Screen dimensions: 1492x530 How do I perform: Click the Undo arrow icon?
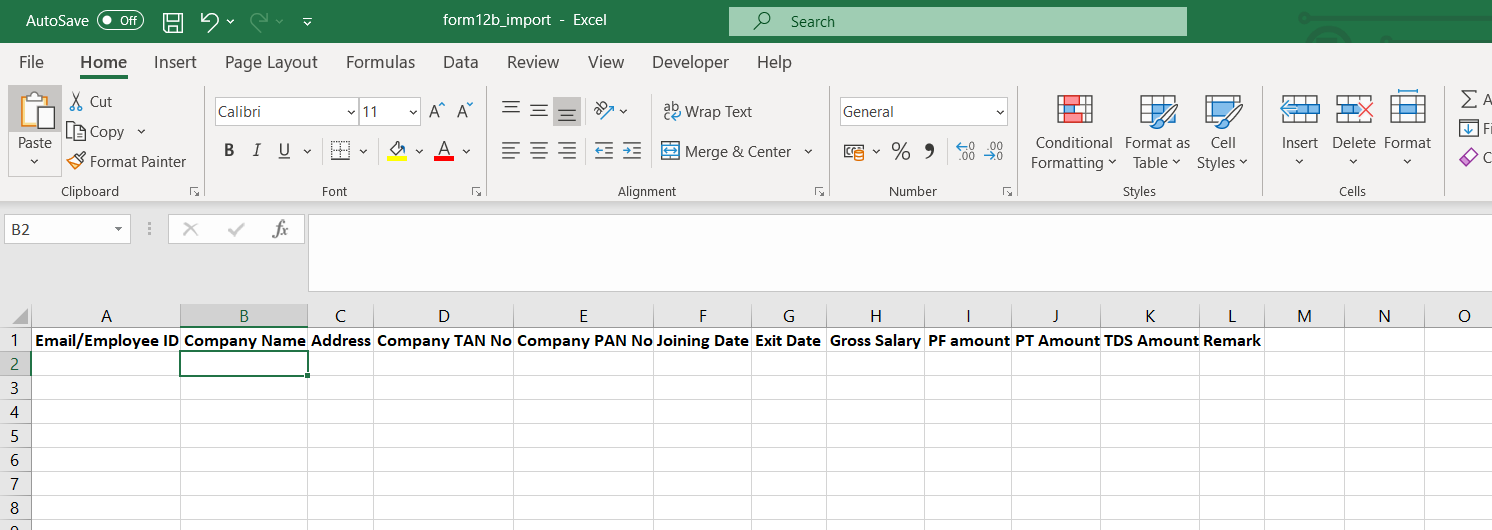click(209, 21)
